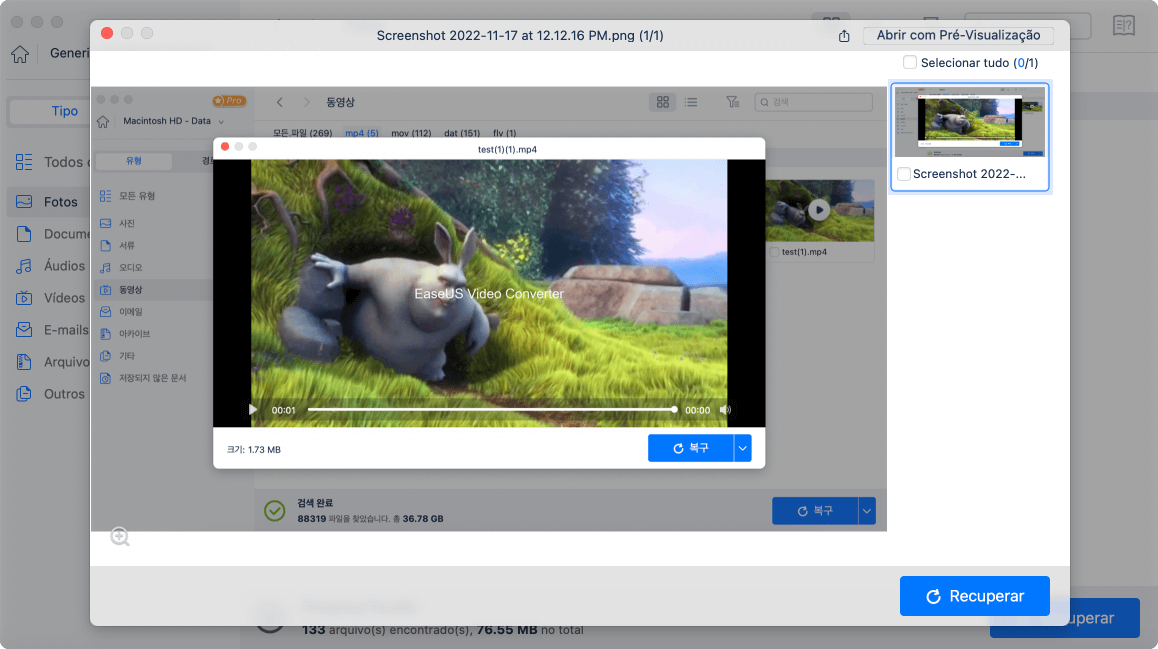The image size is (1158, 649).
Task: Play the test(1)(1).mp4 video
Action: point(253,410)
